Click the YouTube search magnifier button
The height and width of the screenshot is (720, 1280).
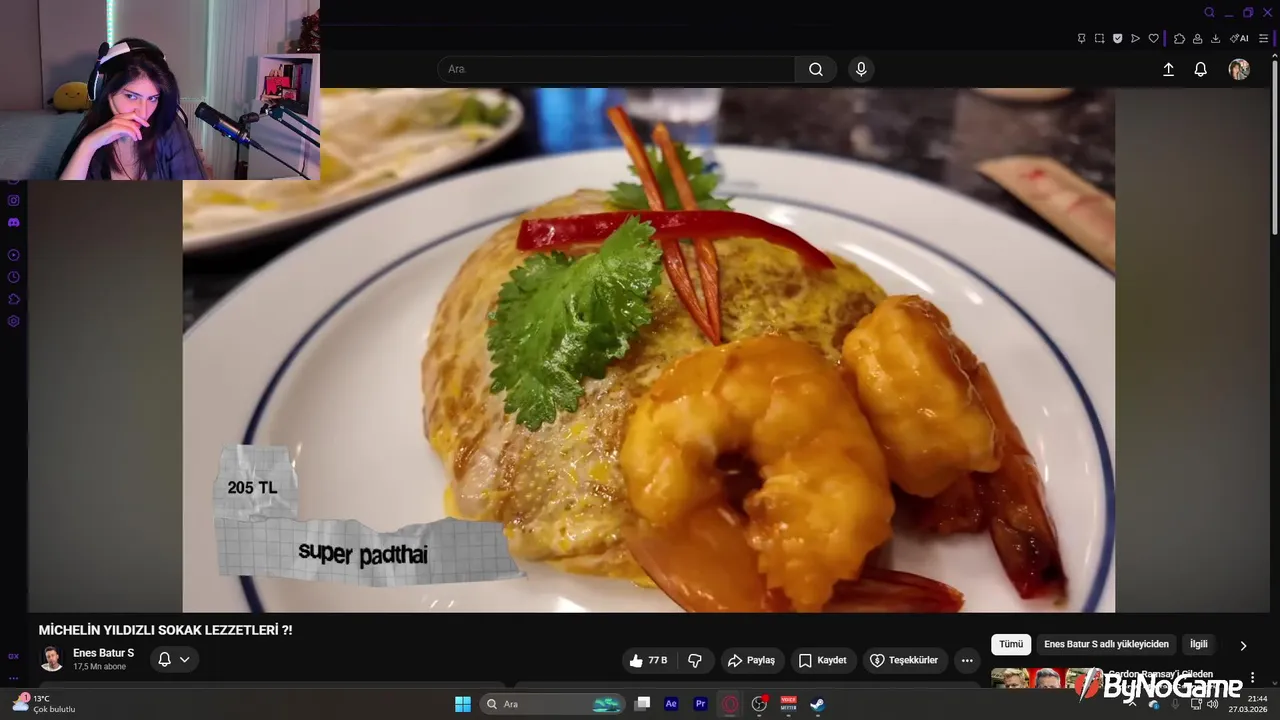click(x=816, y=69)
